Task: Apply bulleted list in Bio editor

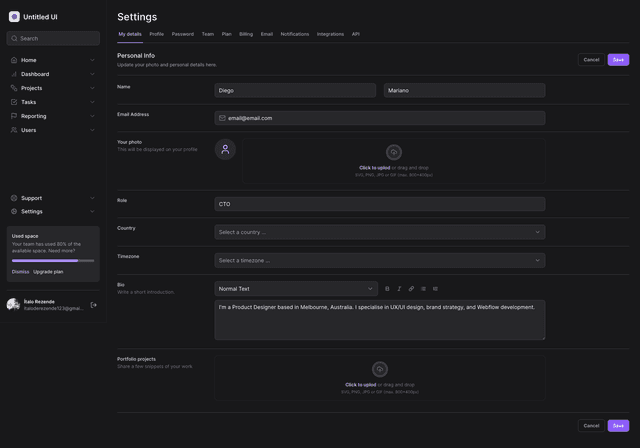Action: pyautogui.click(x=423, y=289)
